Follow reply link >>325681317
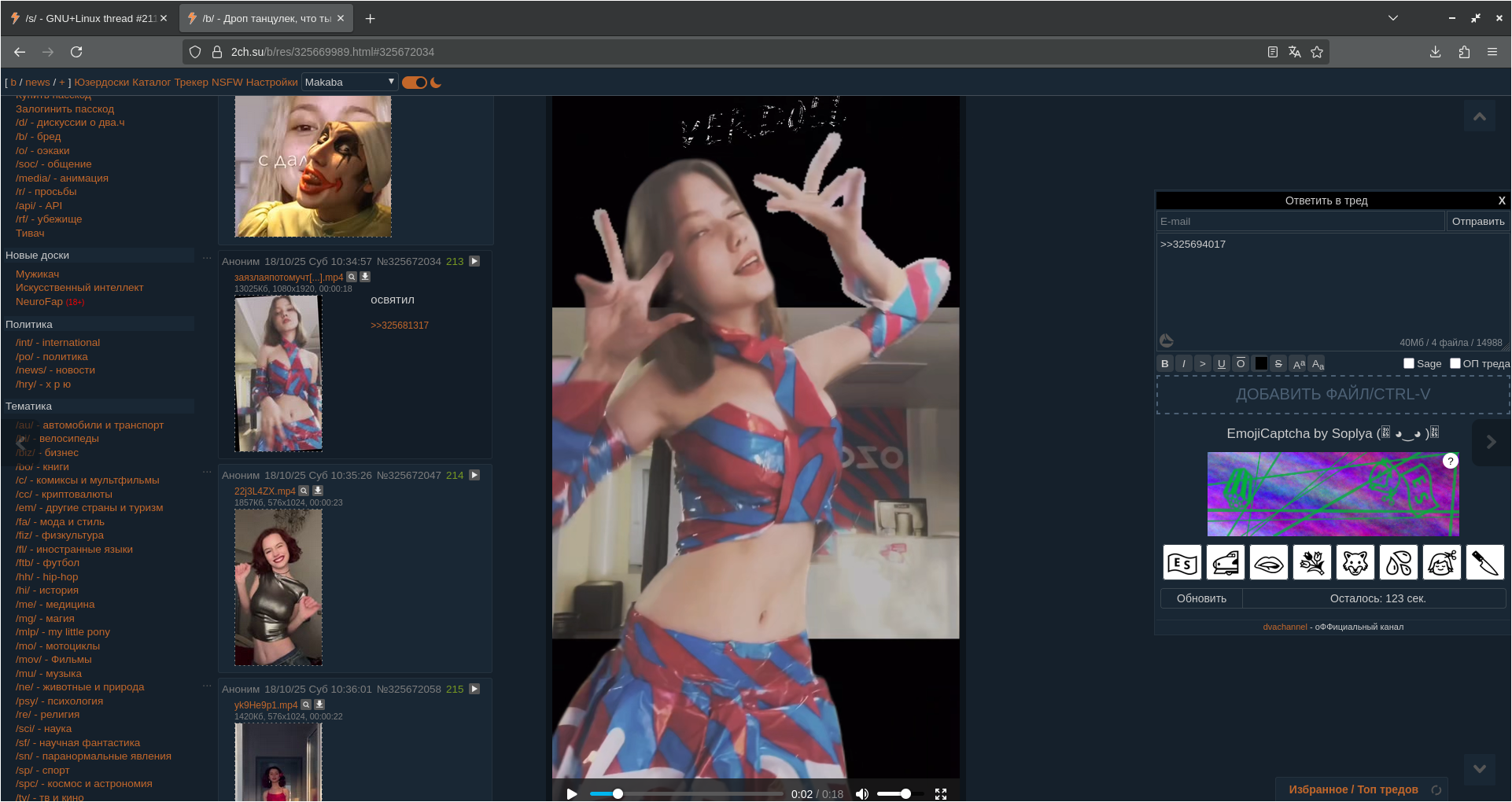This screenshot has width=1512, height=802. coord(400,326)
